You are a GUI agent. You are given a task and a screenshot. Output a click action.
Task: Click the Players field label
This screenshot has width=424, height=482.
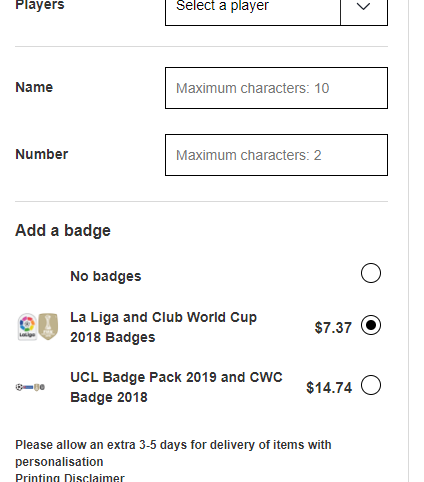tap(40, 5)
